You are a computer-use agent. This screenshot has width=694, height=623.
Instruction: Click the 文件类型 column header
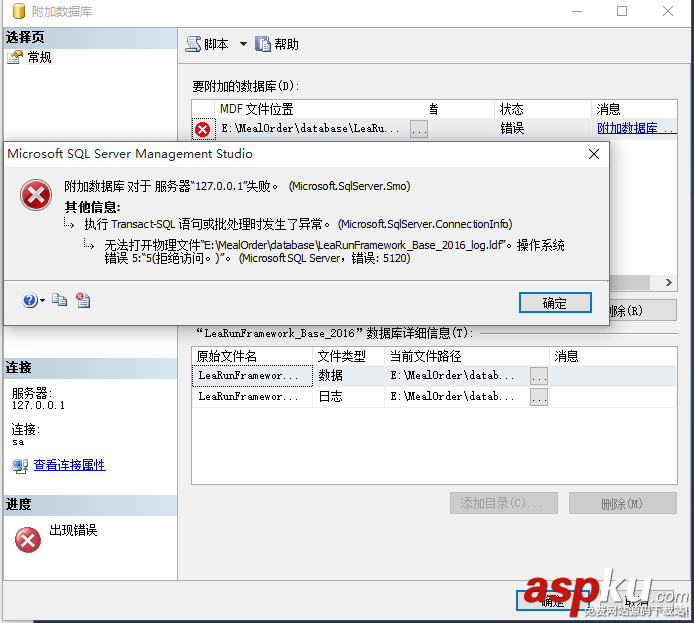pyautogui.click(x=349, y=356)
